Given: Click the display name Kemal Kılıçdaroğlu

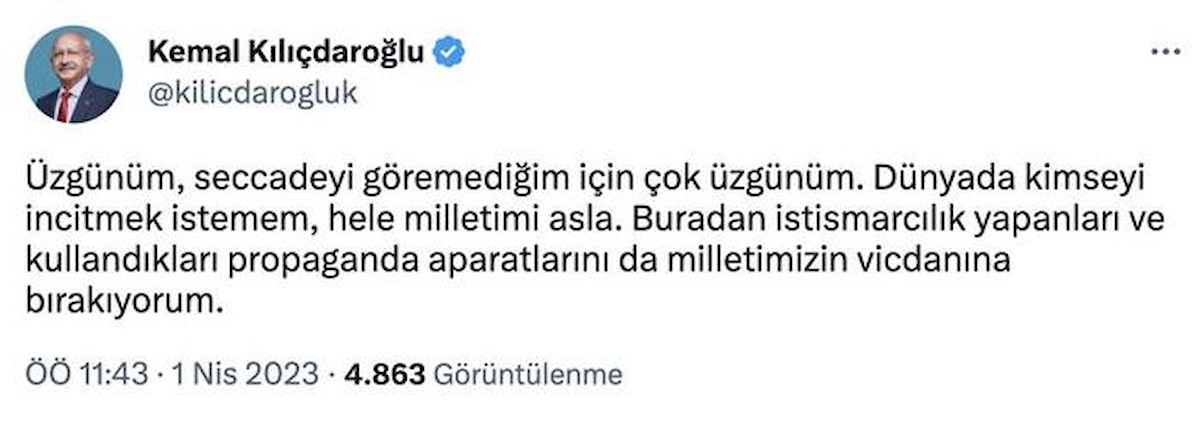Looking at the screenshot, I should coord(286,52).
